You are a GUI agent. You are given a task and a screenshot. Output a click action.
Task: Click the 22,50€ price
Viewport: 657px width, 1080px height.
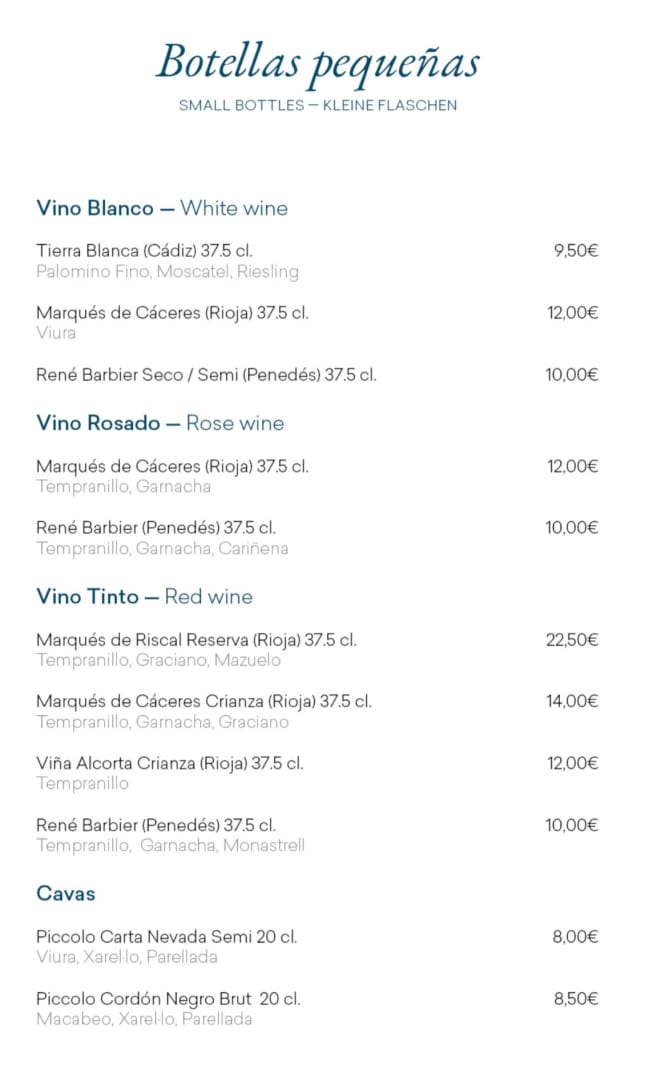point(571,640)
